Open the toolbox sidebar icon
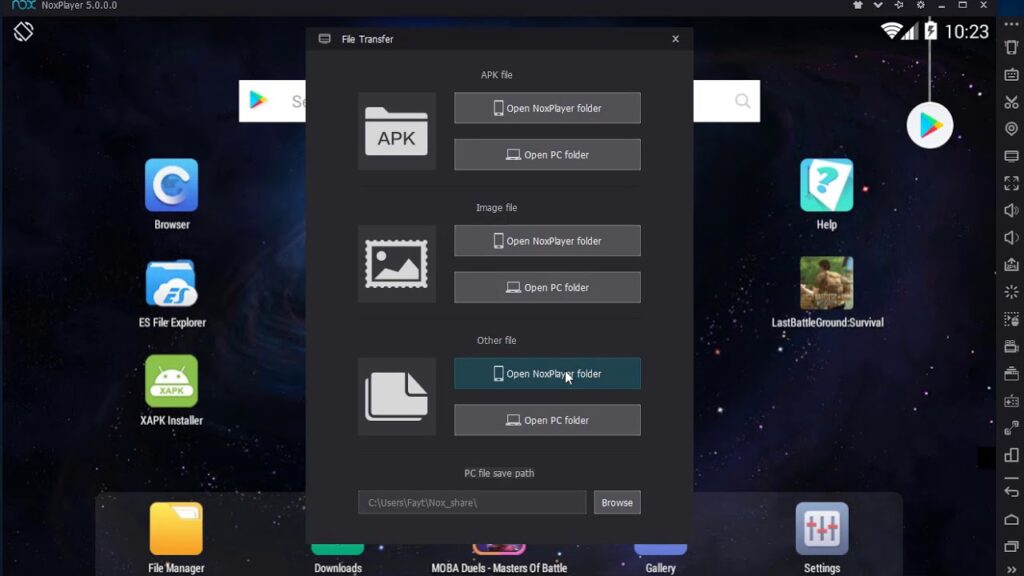 coord(1011,374)
